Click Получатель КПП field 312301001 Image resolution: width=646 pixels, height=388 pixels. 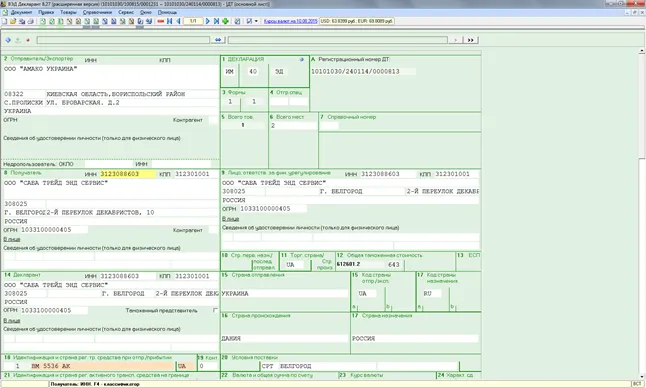196,174
